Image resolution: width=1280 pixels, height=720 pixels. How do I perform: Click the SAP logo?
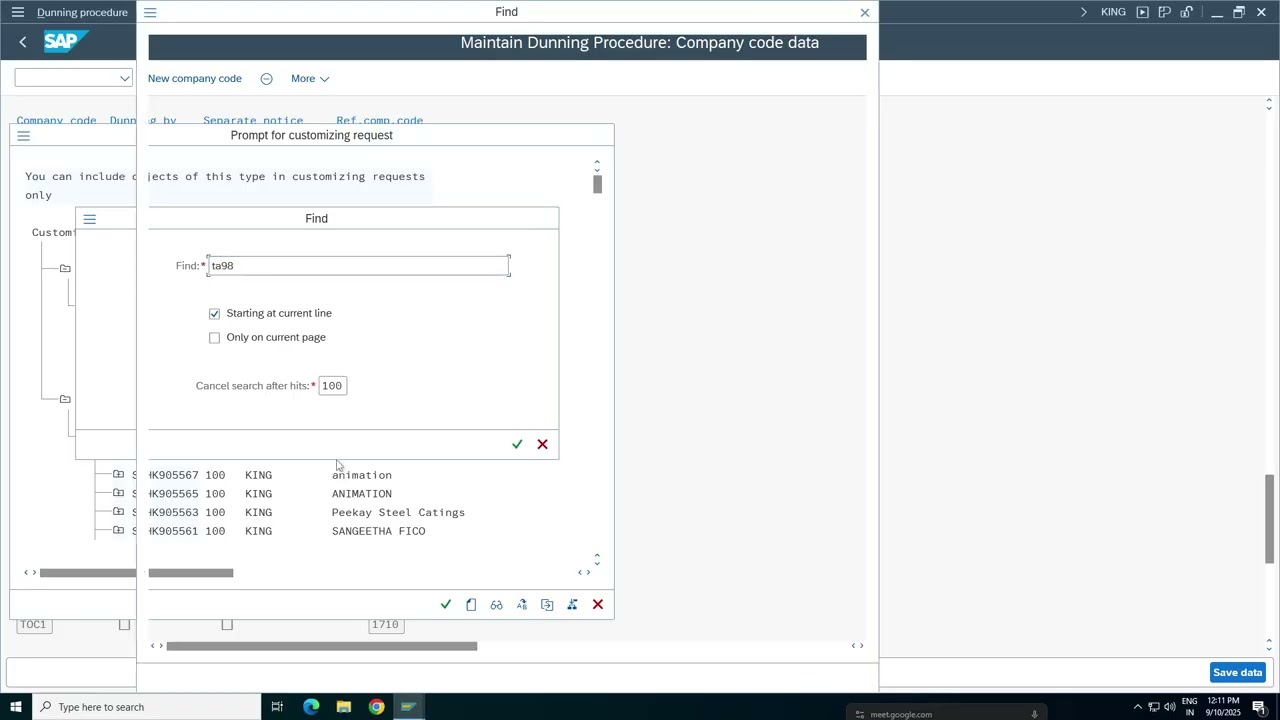pos(66,42)
